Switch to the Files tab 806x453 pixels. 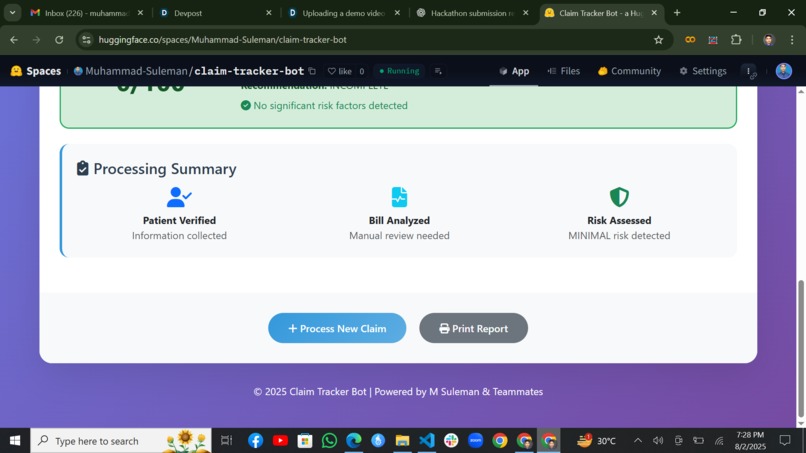(x=563, y=71)
